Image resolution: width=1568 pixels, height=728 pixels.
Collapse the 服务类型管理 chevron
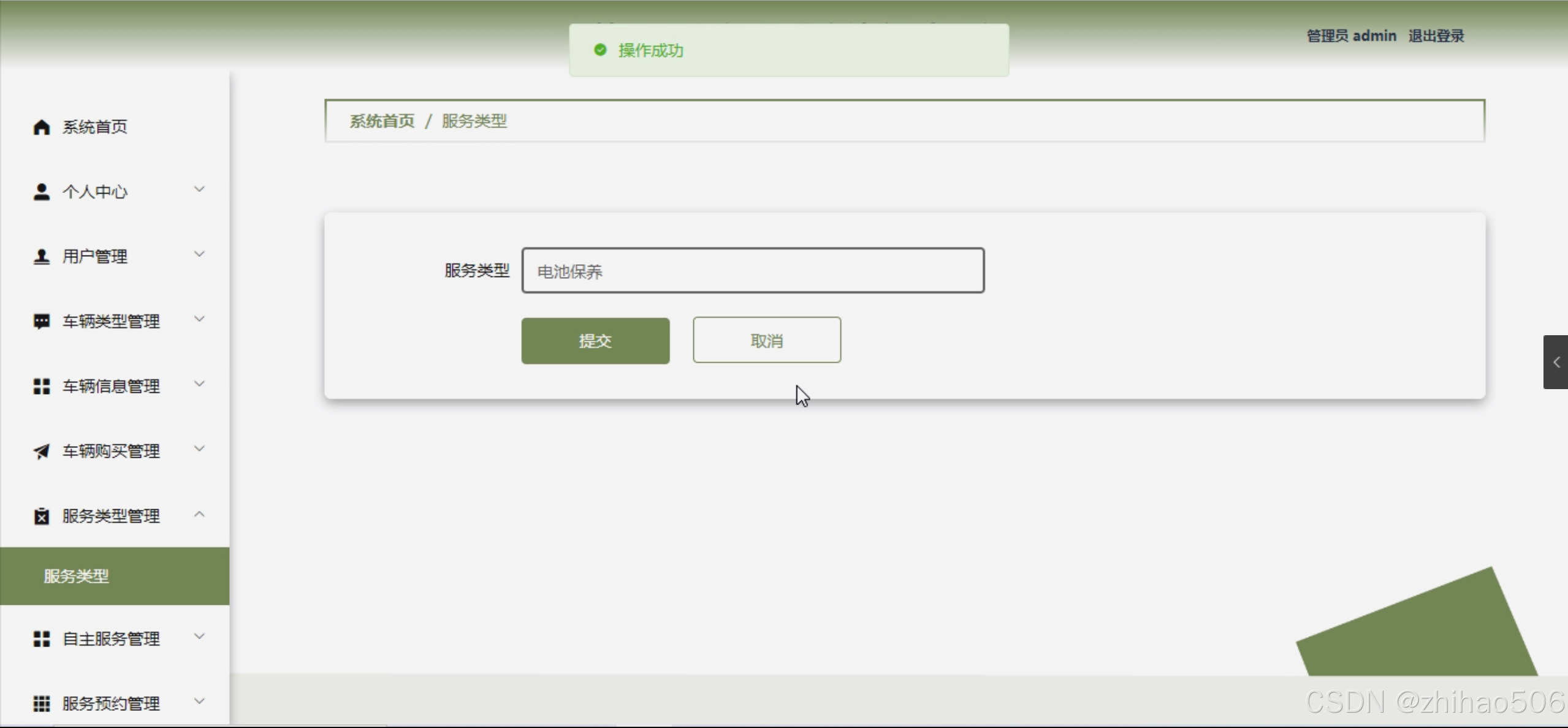(x=199, y=514)
